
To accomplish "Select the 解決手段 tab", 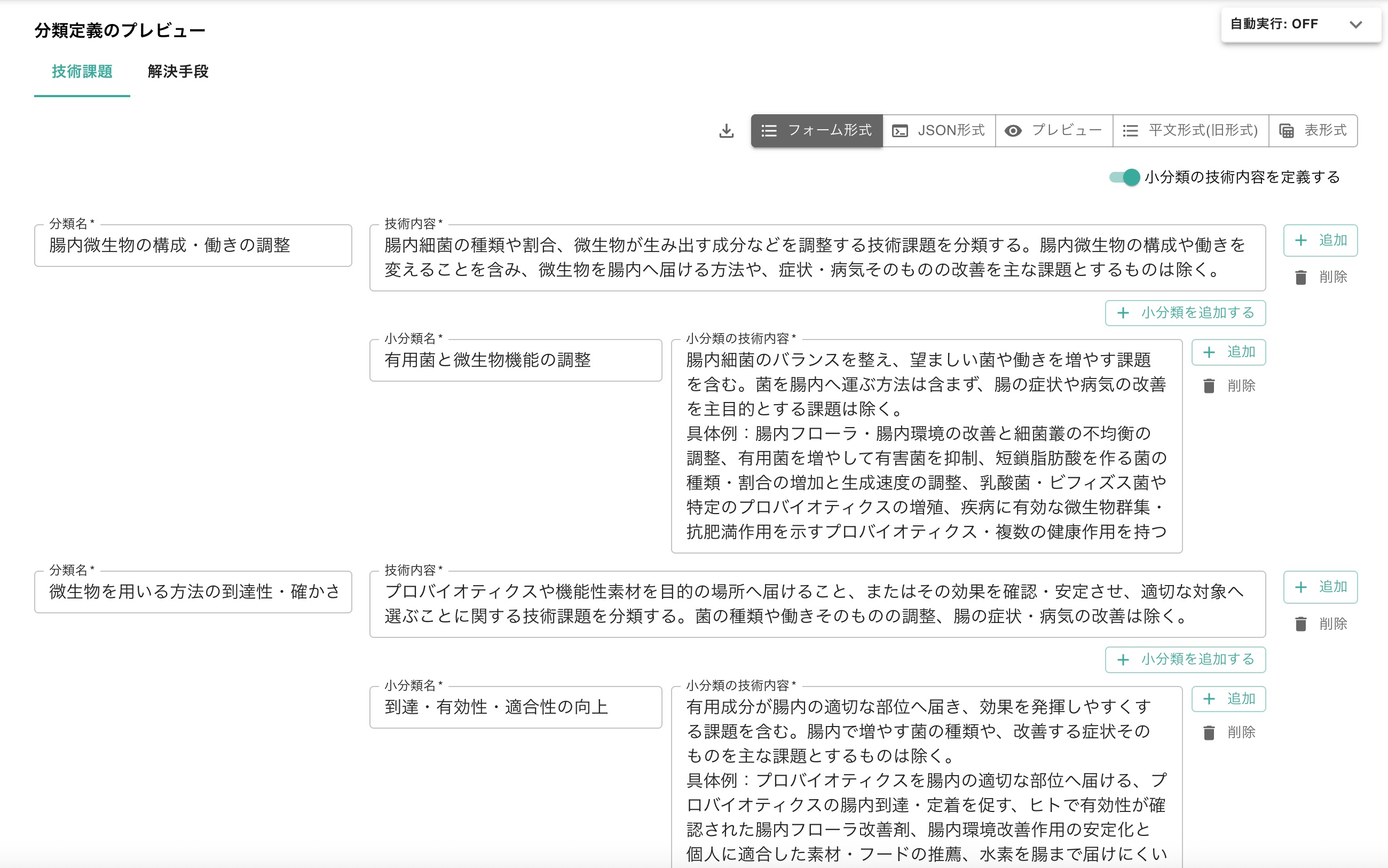I will point(178,72).
